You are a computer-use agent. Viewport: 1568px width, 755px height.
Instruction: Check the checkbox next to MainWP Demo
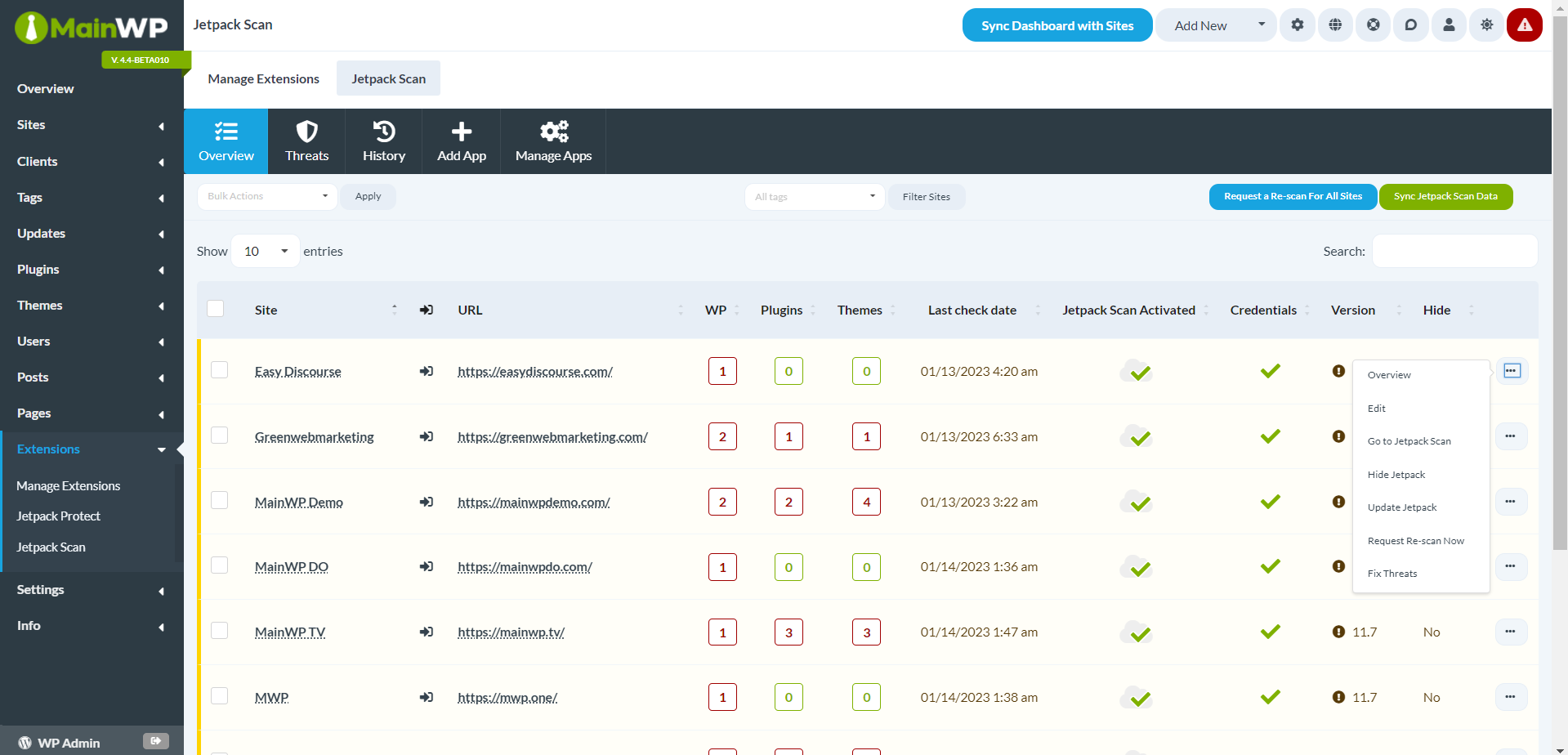pyautogui.click(x=218, y=500)
